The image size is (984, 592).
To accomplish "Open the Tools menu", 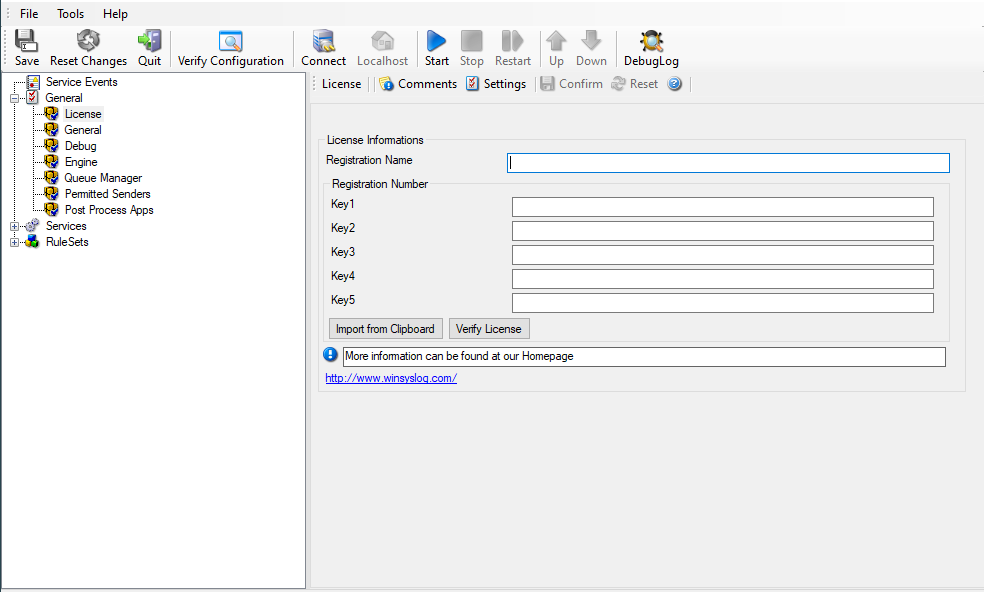I will coord(70,14).
